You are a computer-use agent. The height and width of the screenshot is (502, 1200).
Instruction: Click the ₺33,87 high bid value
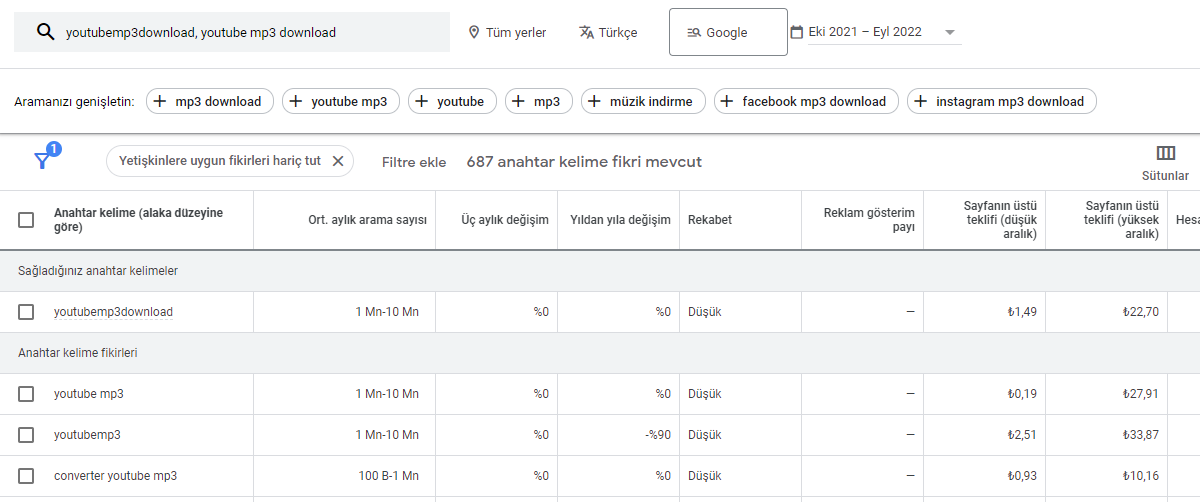pyautogui.click(x=1140, y=435)
